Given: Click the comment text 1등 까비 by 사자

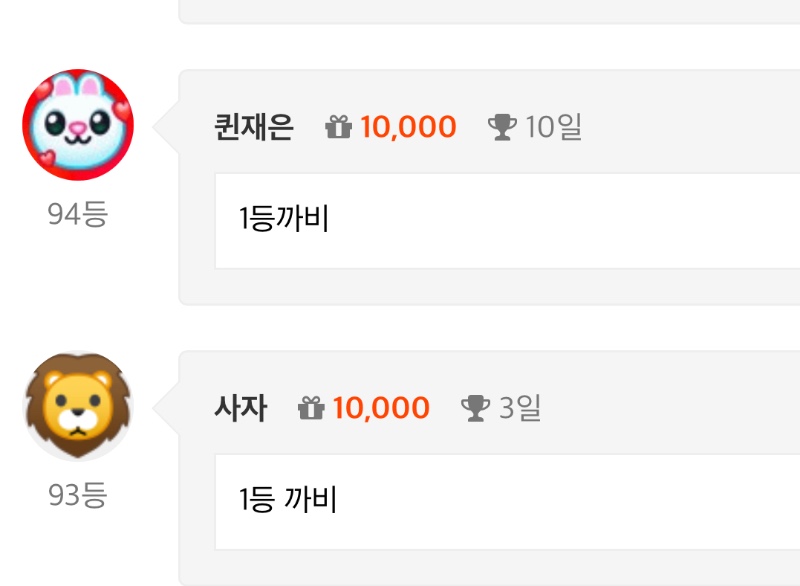Looking at the screenshot, I should pos(287,499).
